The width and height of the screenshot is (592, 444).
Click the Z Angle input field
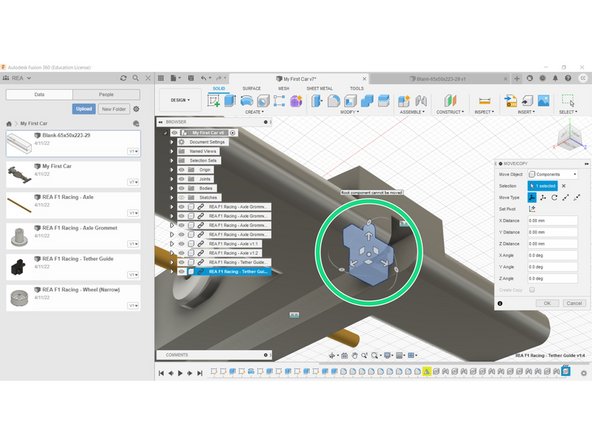pyautogui.click(x=553, y=278)
